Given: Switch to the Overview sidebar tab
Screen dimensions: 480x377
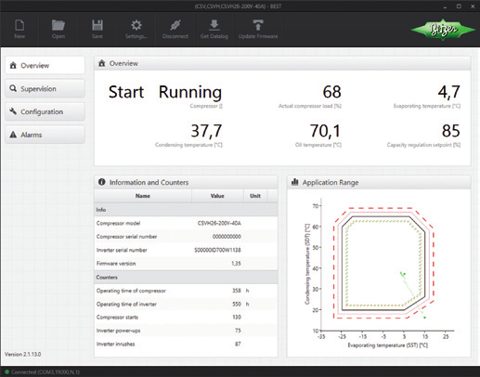Looking at the screenshot, I should click(45, 65).
